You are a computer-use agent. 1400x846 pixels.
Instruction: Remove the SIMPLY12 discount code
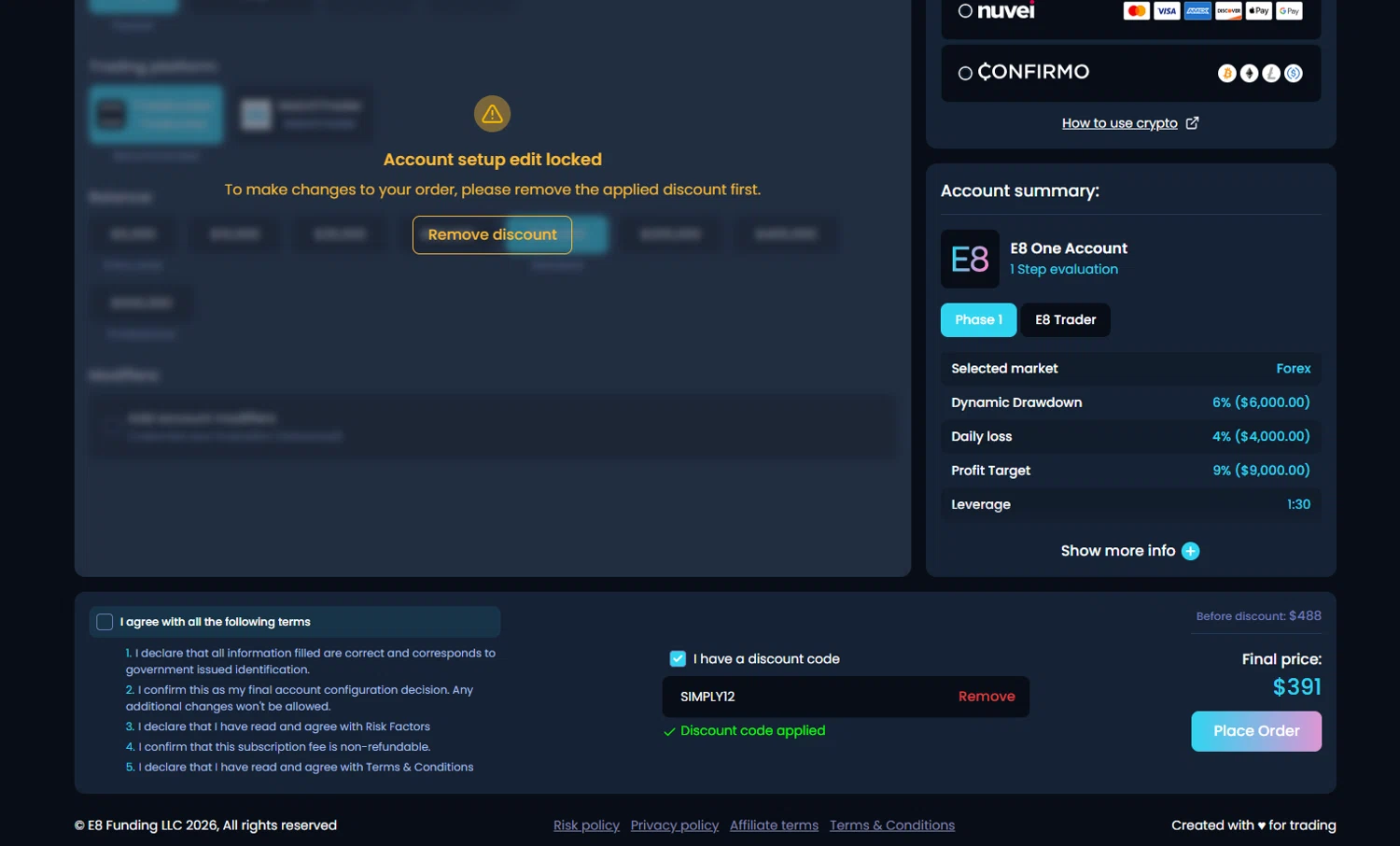pyautogui.click(x=987, y=697)
